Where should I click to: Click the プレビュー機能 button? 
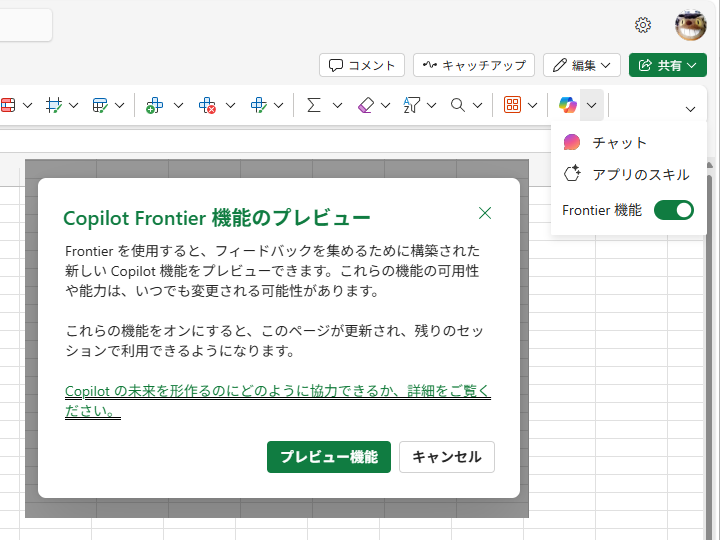[x=329, y=457]
